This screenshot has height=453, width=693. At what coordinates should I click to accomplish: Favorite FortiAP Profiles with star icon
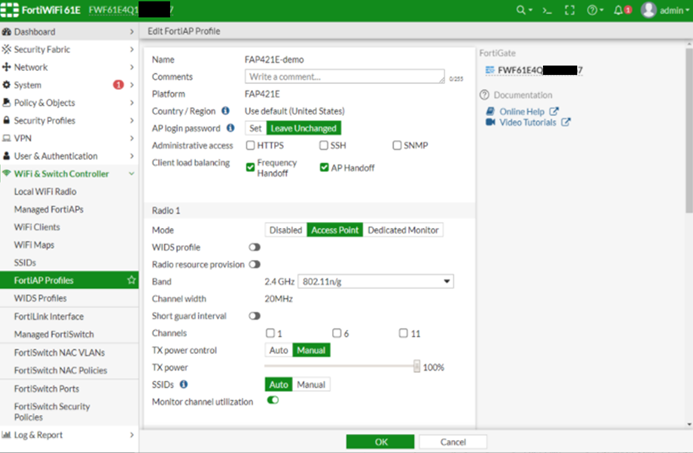pyautogui.click(x=131, y=280)
